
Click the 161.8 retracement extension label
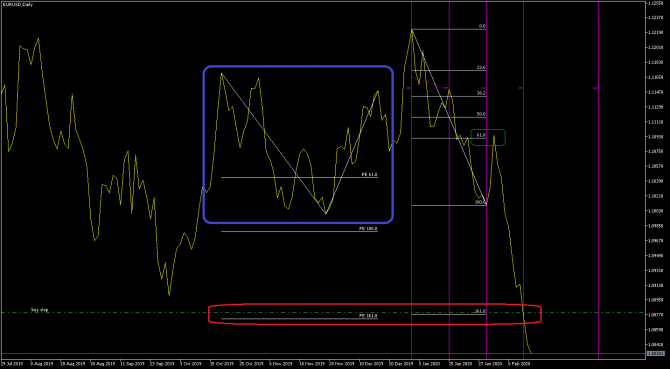point(480,311)
